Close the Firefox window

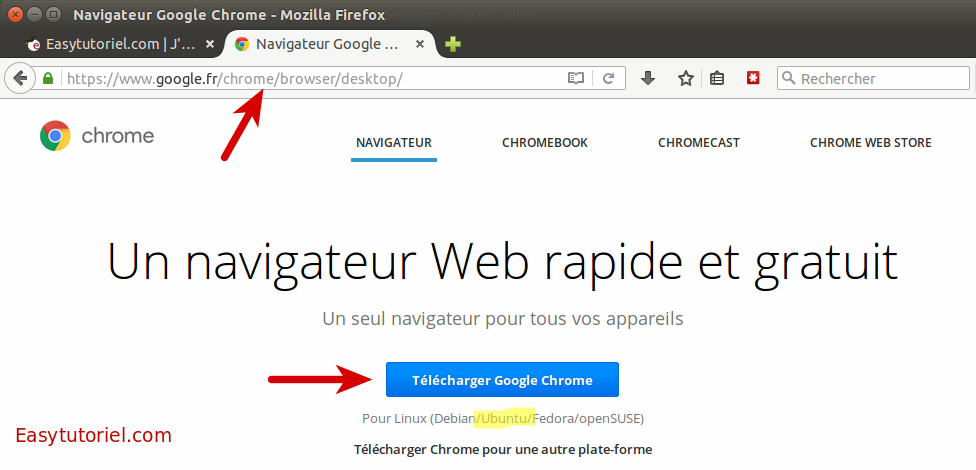click(x=16, y=14)
